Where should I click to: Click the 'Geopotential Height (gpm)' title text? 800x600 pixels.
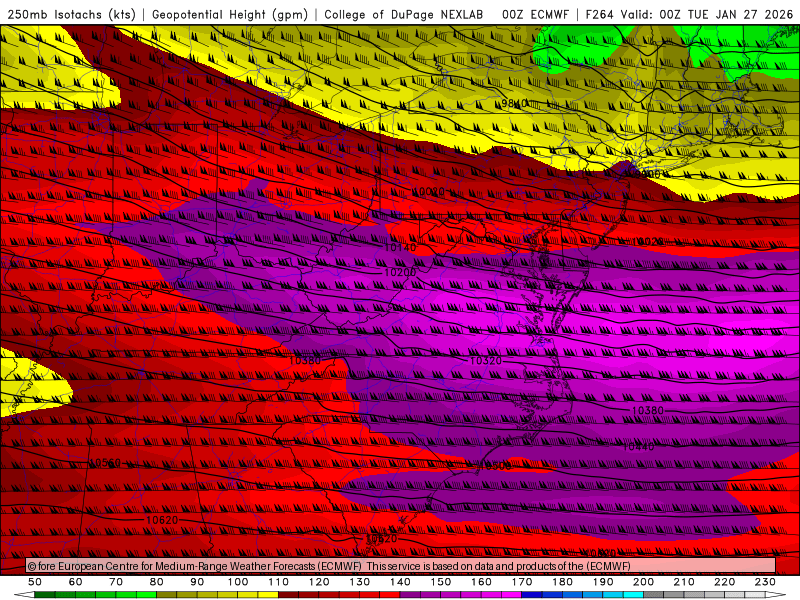pos(230,15)
